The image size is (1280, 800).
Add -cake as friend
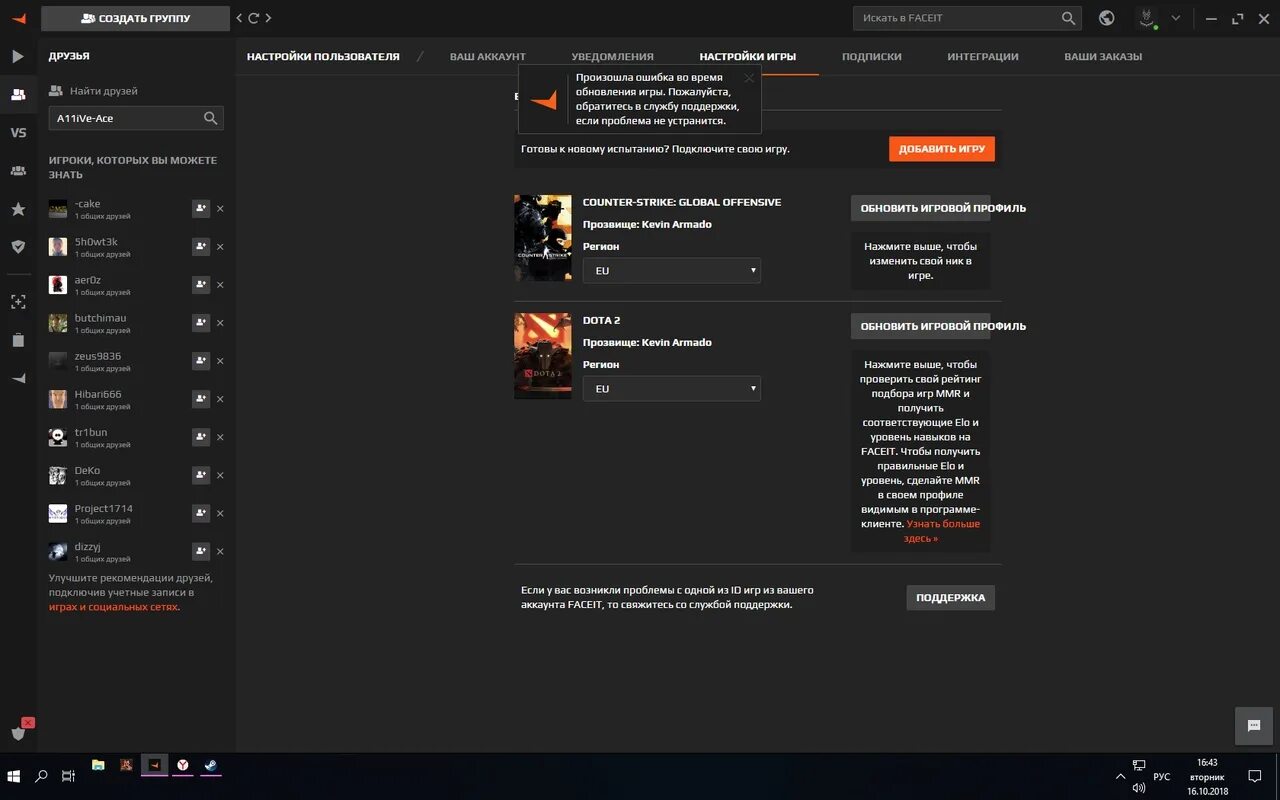[201, 209]
